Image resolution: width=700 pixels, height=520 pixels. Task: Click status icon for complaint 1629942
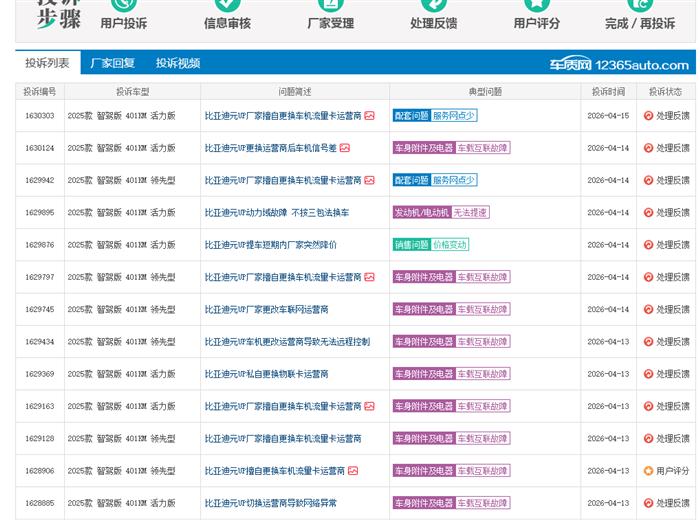648,180
